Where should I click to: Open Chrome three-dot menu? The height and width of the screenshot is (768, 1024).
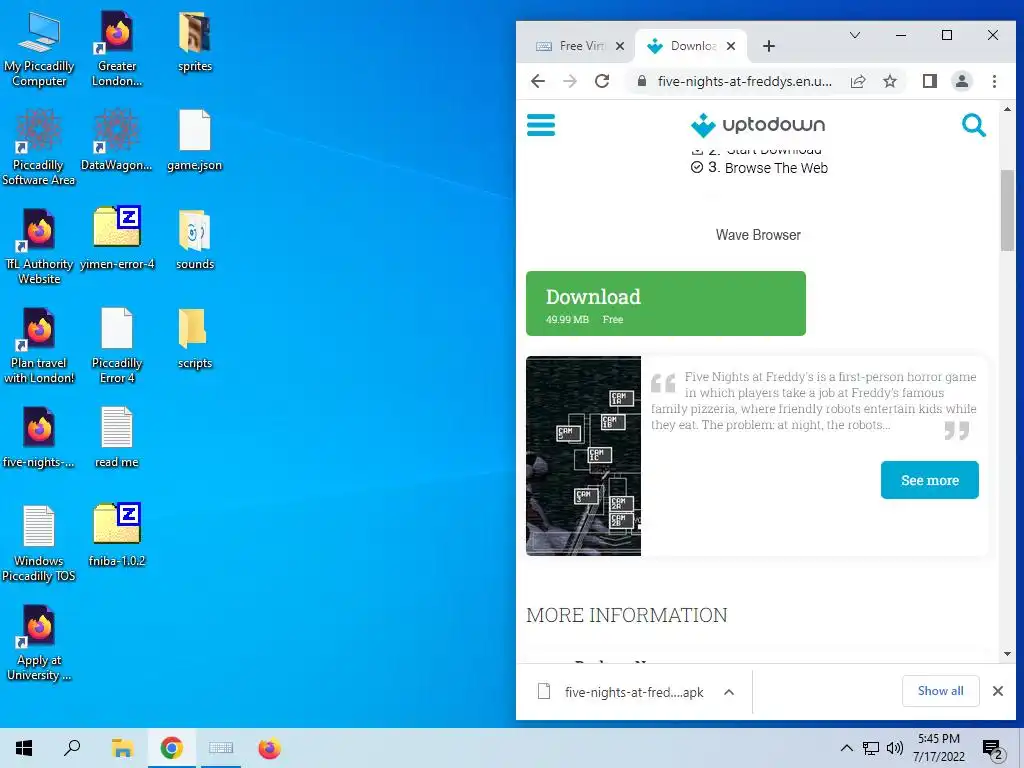[994, 81]
